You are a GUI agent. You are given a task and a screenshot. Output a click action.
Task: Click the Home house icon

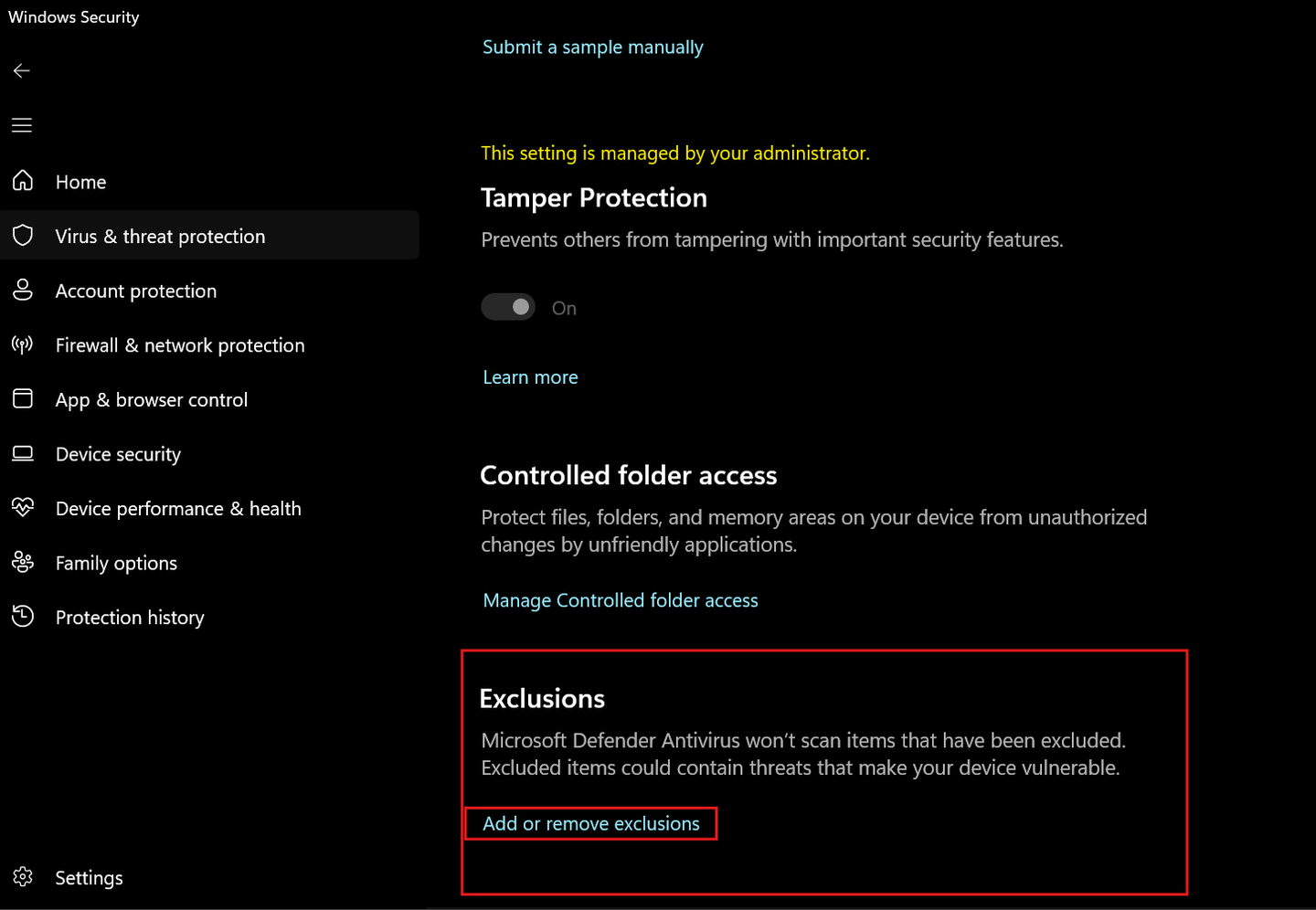pos(23,181)
